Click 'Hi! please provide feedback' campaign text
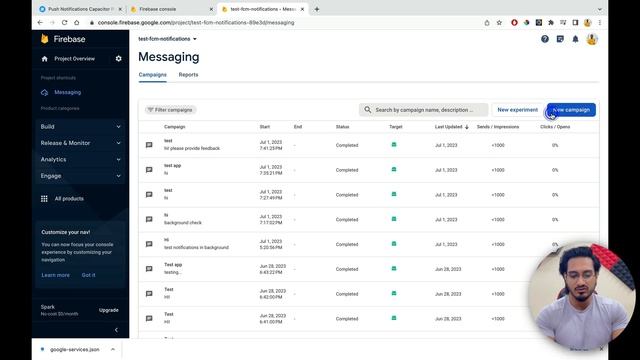Viewport: 640px width, 360px height. (x=192, y=149)
